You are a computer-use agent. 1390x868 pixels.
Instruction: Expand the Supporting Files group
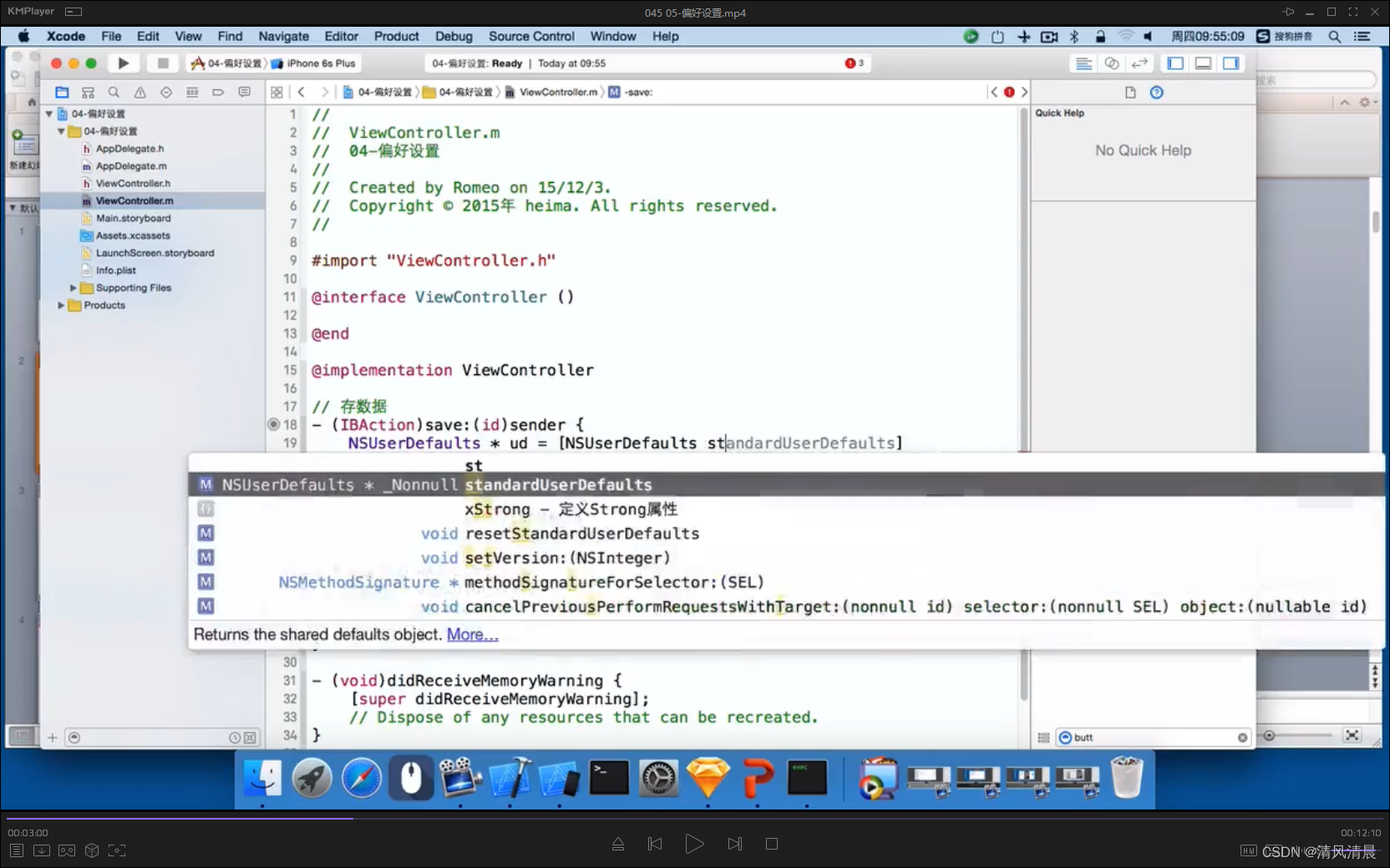(x=73, y=288)
